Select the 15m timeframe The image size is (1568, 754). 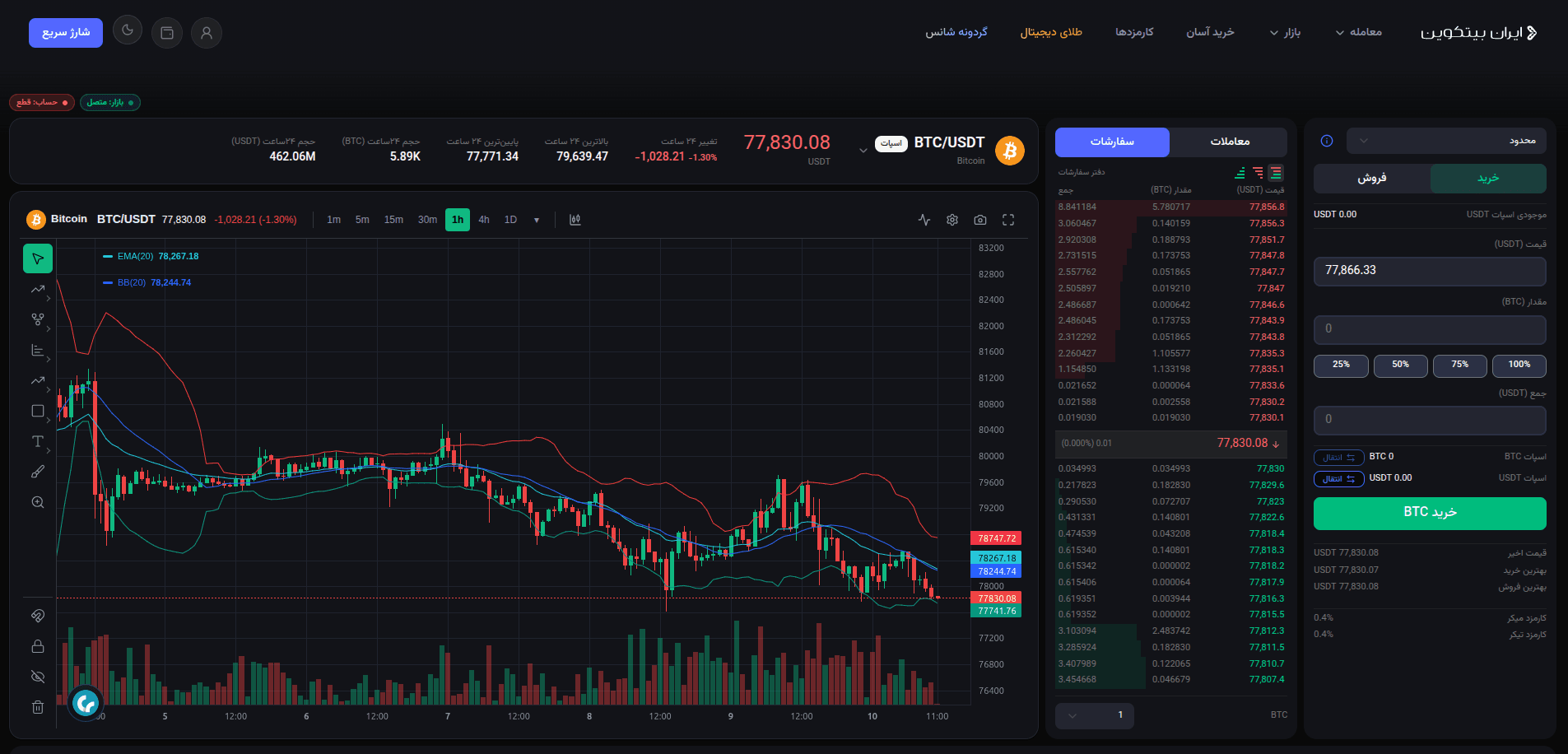tap(393, 220)
